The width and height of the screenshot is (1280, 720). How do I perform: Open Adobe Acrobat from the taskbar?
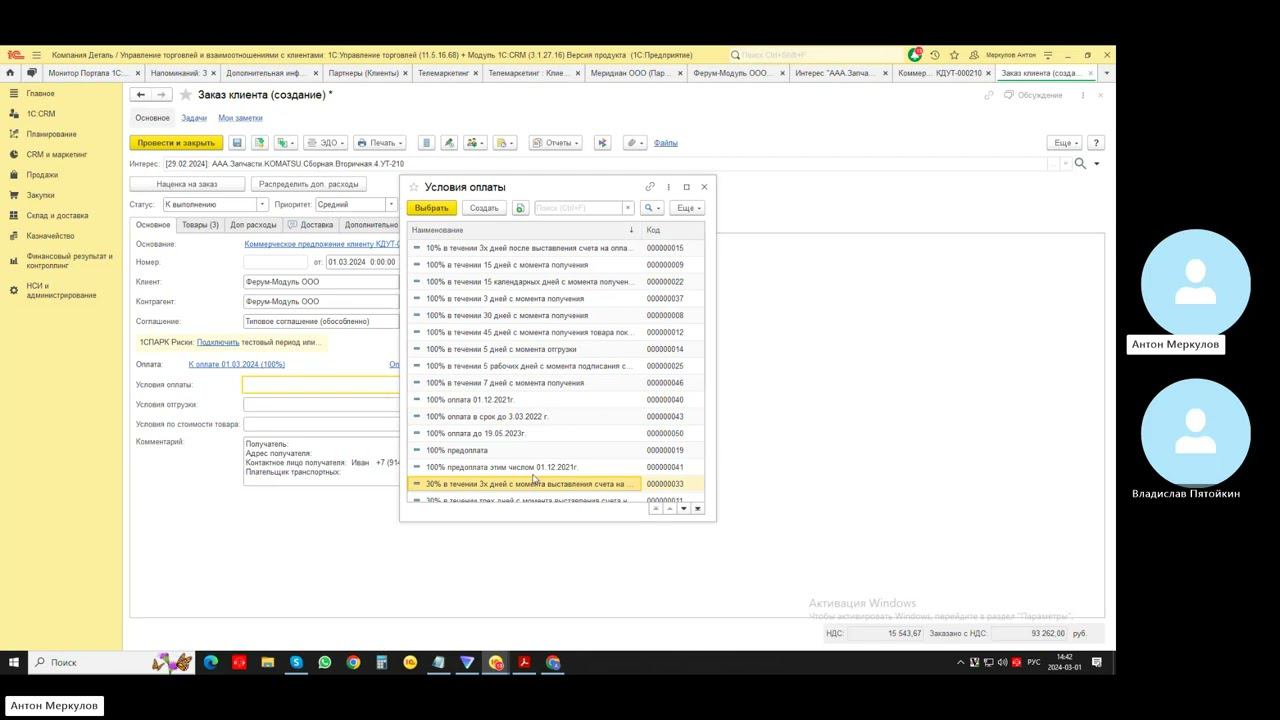click(524, 662)
